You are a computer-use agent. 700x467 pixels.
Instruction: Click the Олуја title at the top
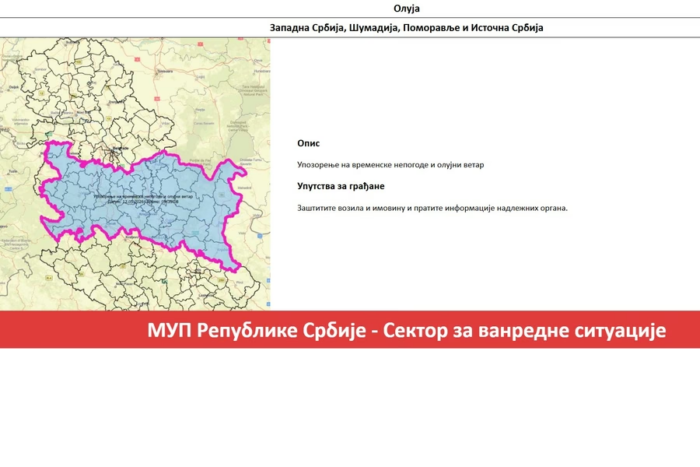406,8
